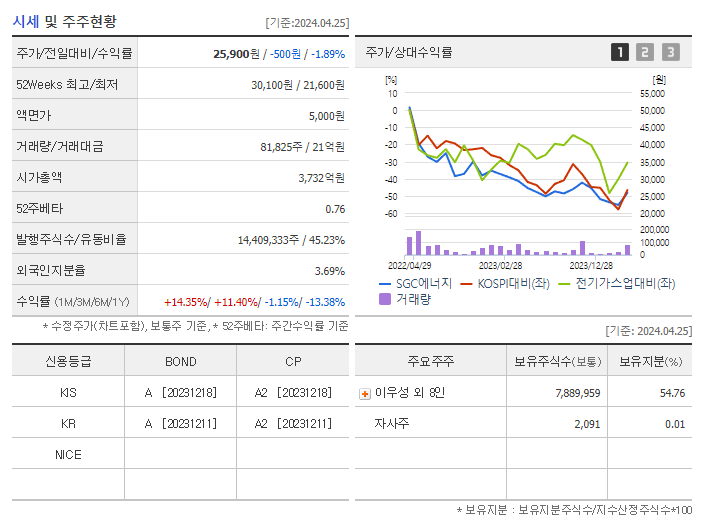The width and height of the screenshot is (702, 525).
Task: Click the 3,732억원 market cap value
Action: (x=321, y=178)
